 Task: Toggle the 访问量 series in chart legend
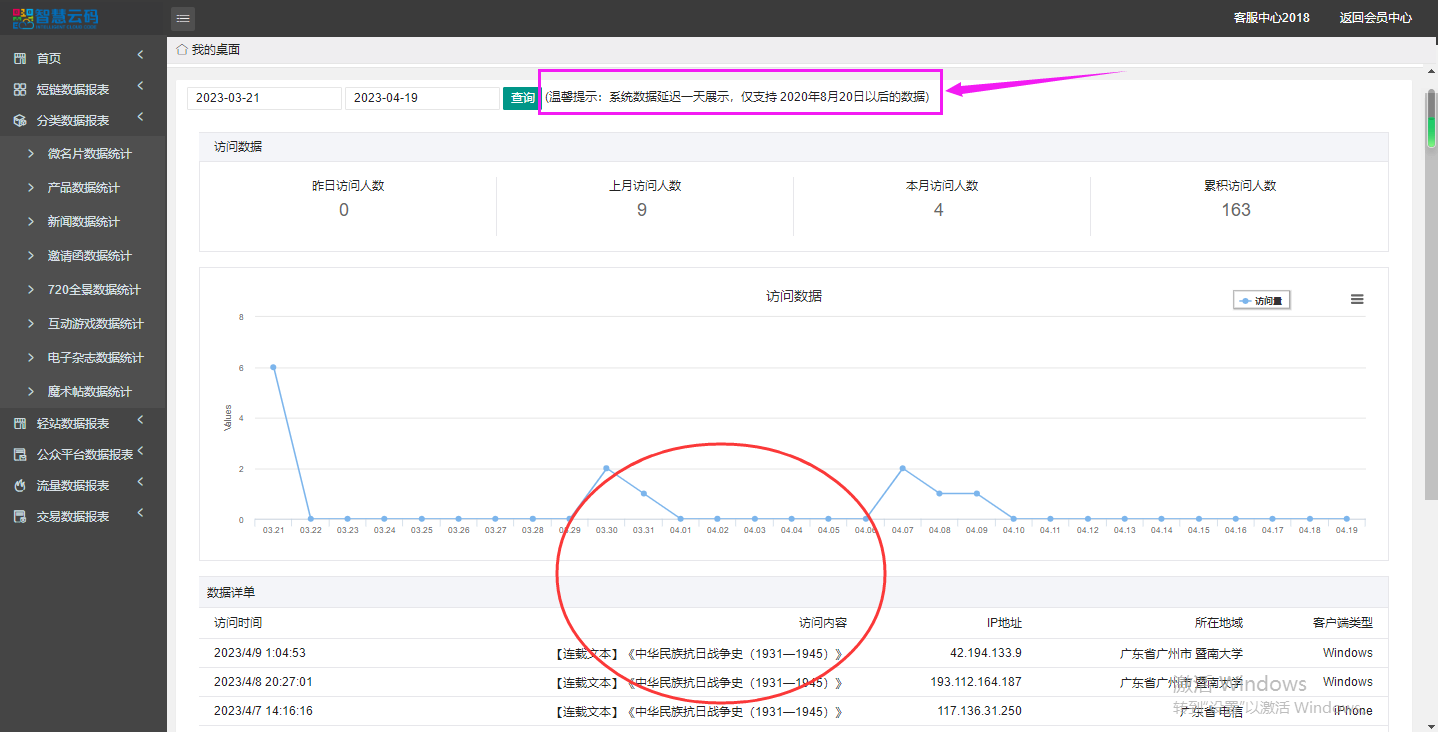click(x=1262, y=300)
